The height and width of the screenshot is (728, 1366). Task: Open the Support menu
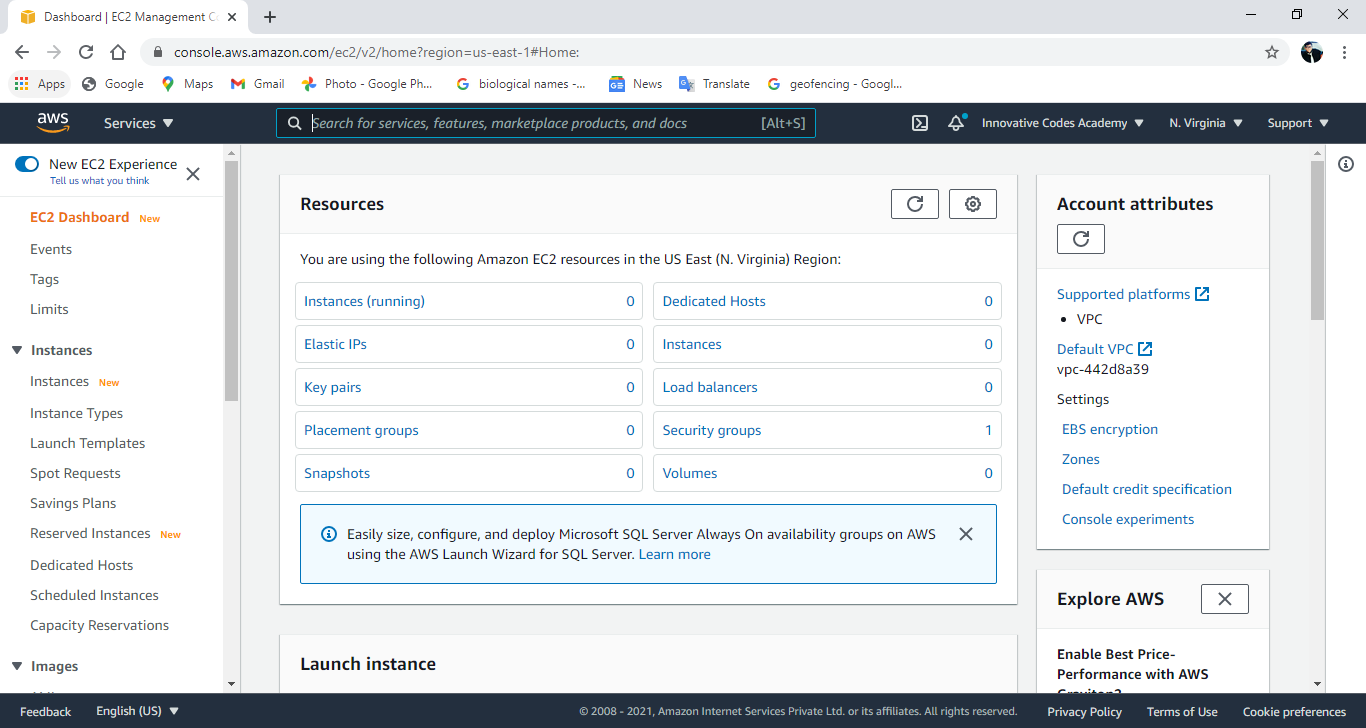(1297, 122)
